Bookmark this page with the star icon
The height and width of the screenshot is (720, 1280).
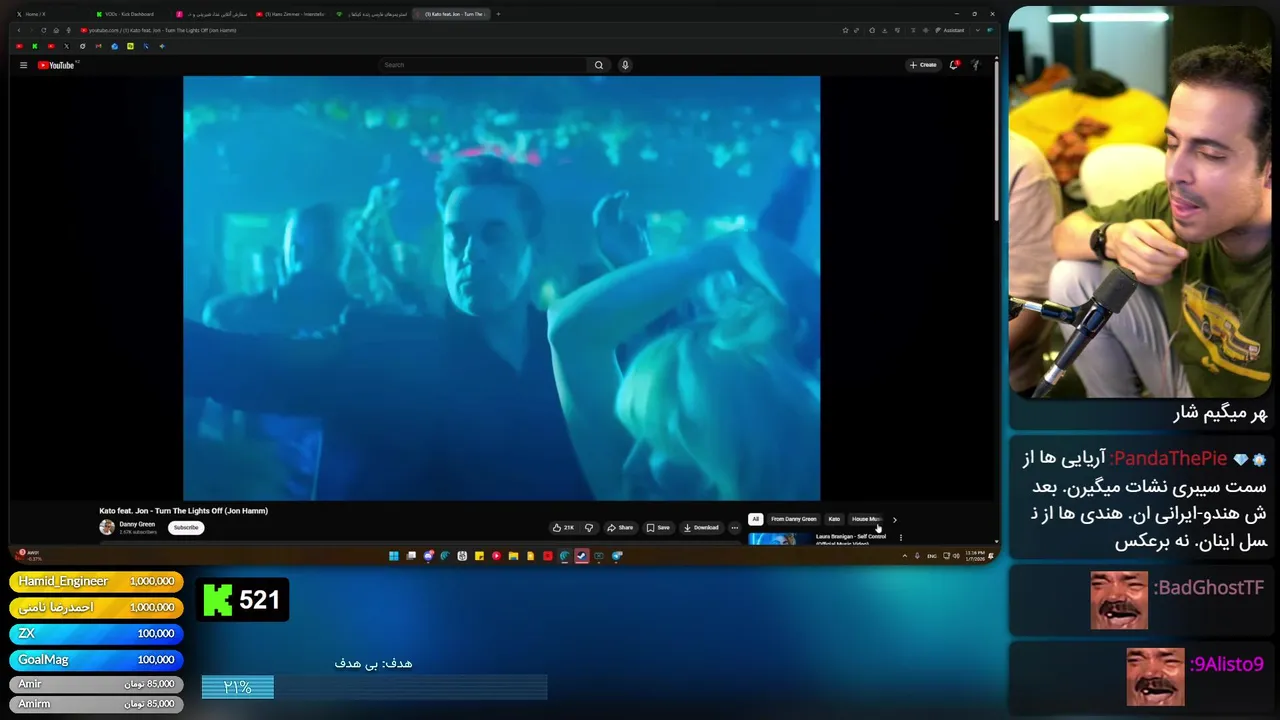pos(845,30)
